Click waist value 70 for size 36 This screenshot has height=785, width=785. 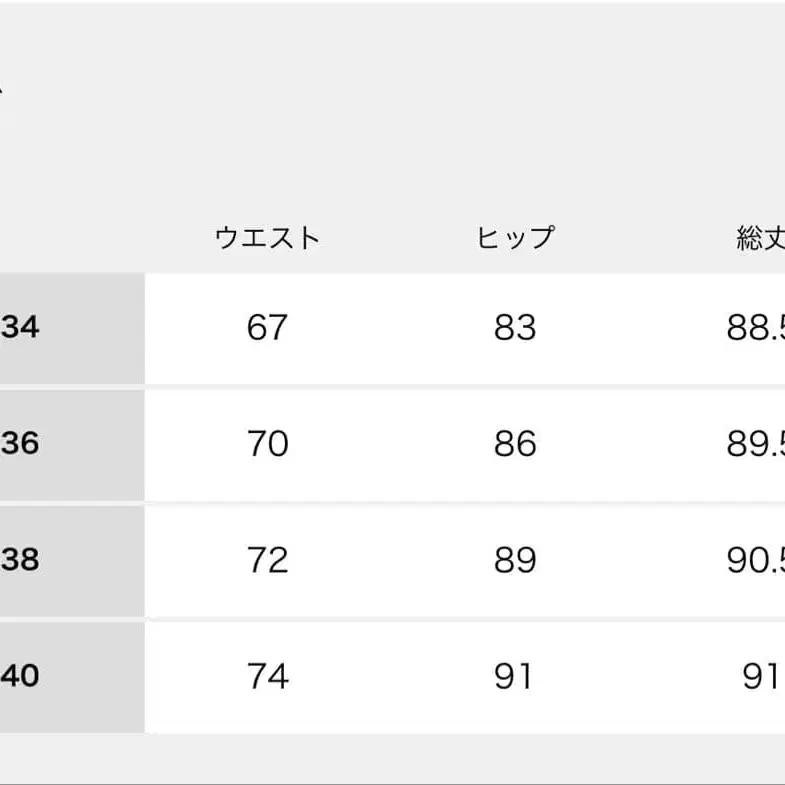coord(268,444)
